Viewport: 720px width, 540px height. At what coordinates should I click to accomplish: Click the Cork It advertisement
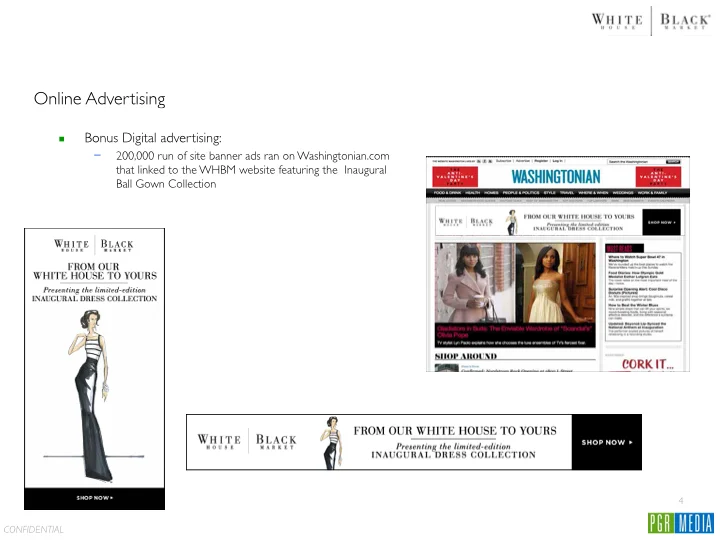[647, 364]
